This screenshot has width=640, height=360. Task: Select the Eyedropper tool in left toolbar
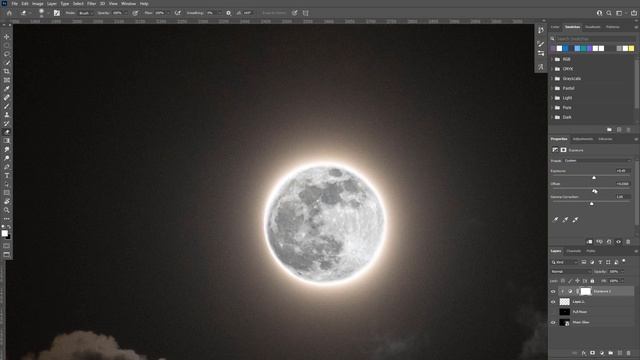7,89
